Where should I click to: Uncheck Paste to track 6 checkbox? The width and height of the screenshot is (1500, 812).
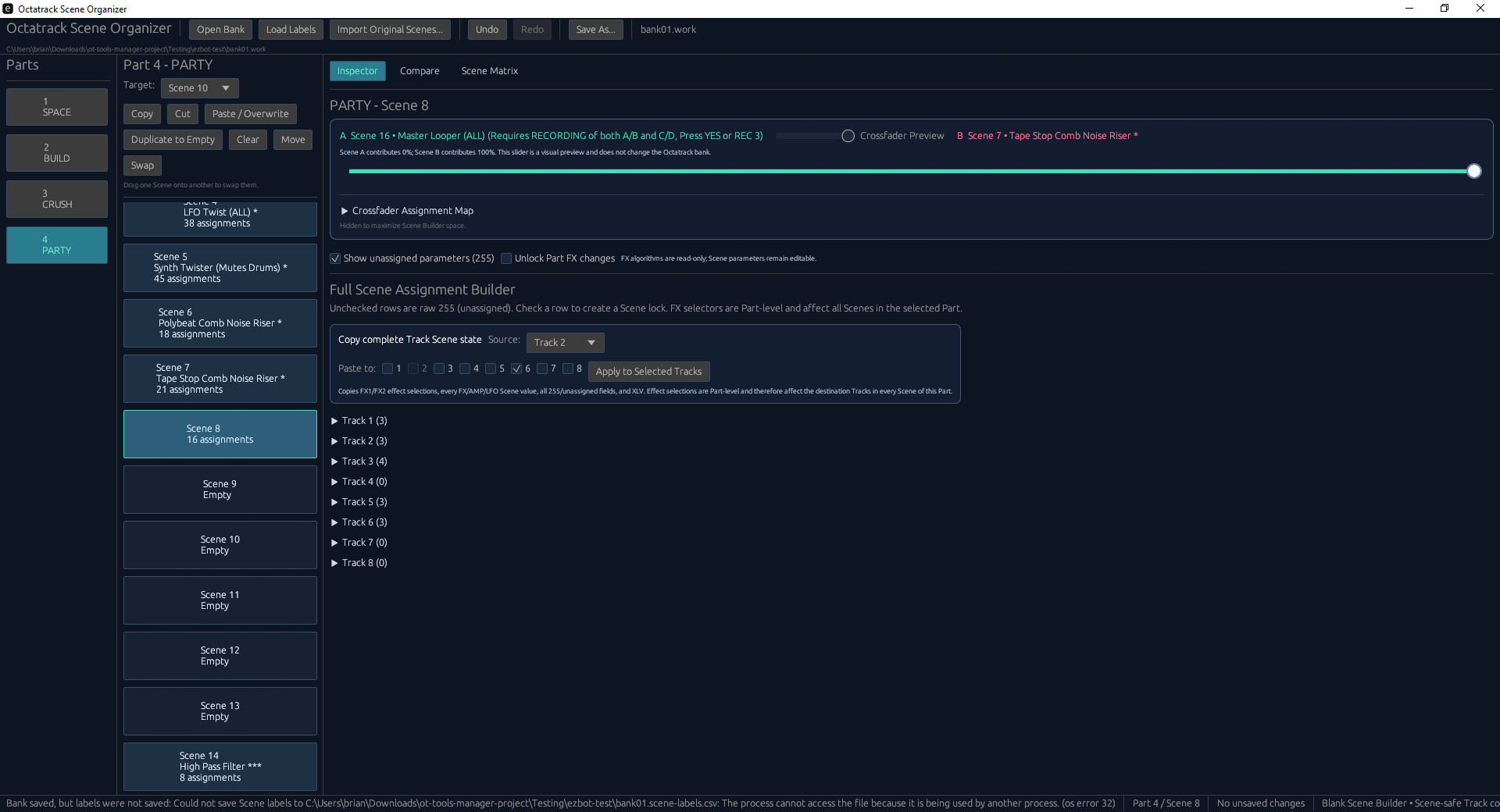point(516,369)
